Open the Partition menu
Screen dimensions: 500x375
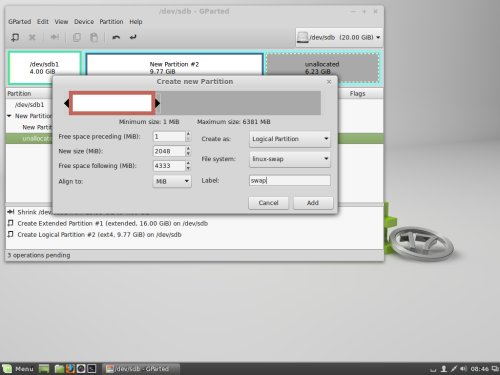pos(111,22)
